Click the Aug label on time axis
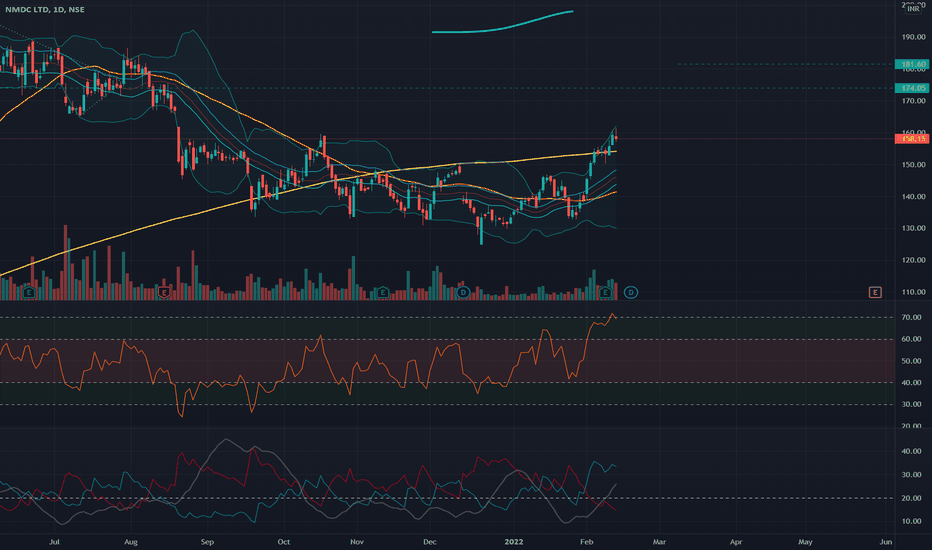The image size is (932, 550). (131, 542)
